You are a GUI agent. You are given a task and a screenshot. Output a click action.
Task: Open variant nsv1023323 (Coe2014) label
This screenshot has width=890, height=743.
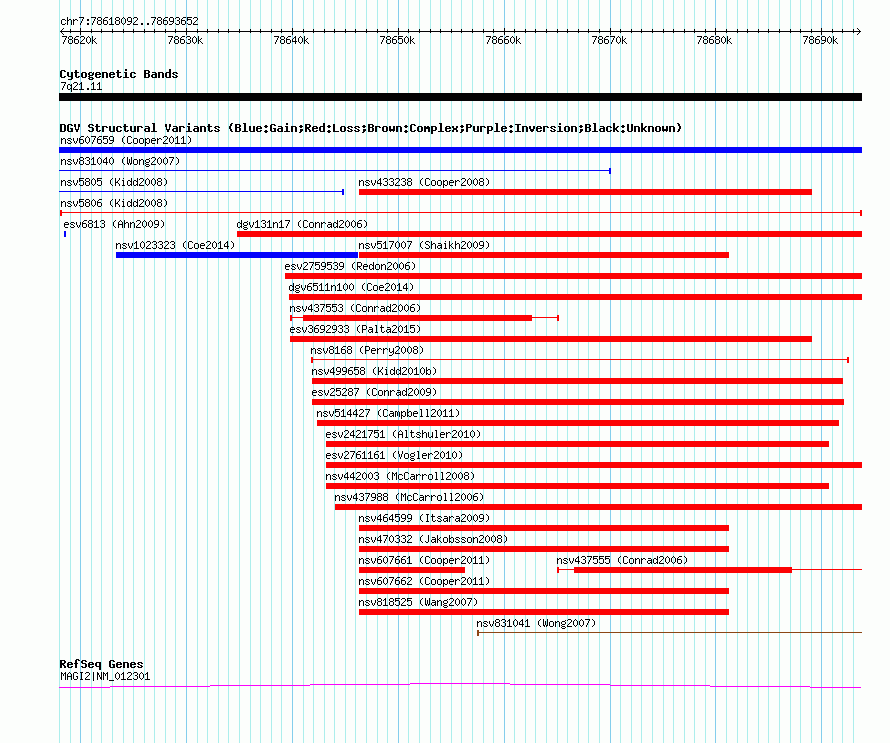[175, 245]
